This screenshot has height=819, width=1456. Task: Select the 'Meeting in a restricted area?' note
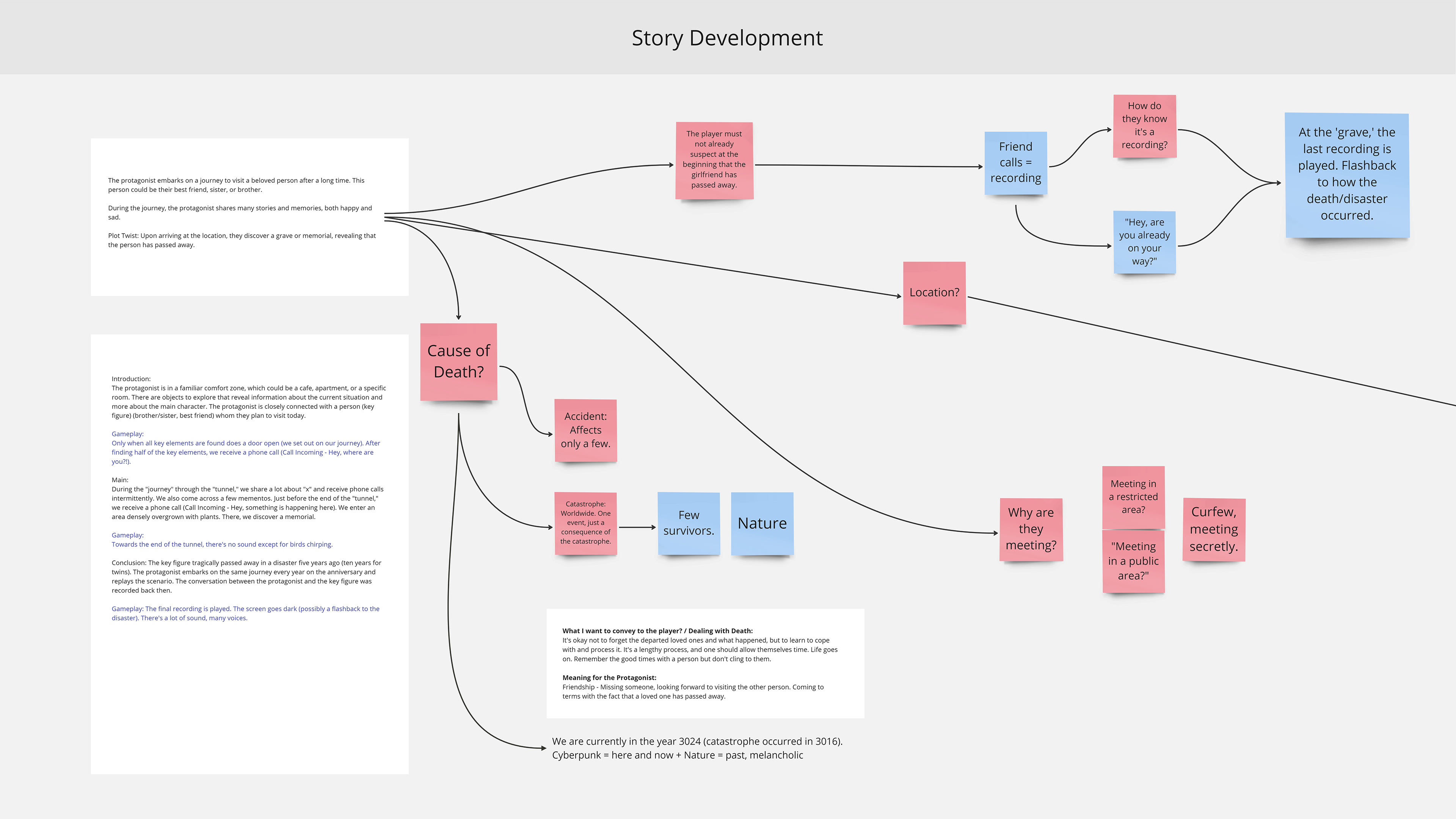click(1133, 497)
